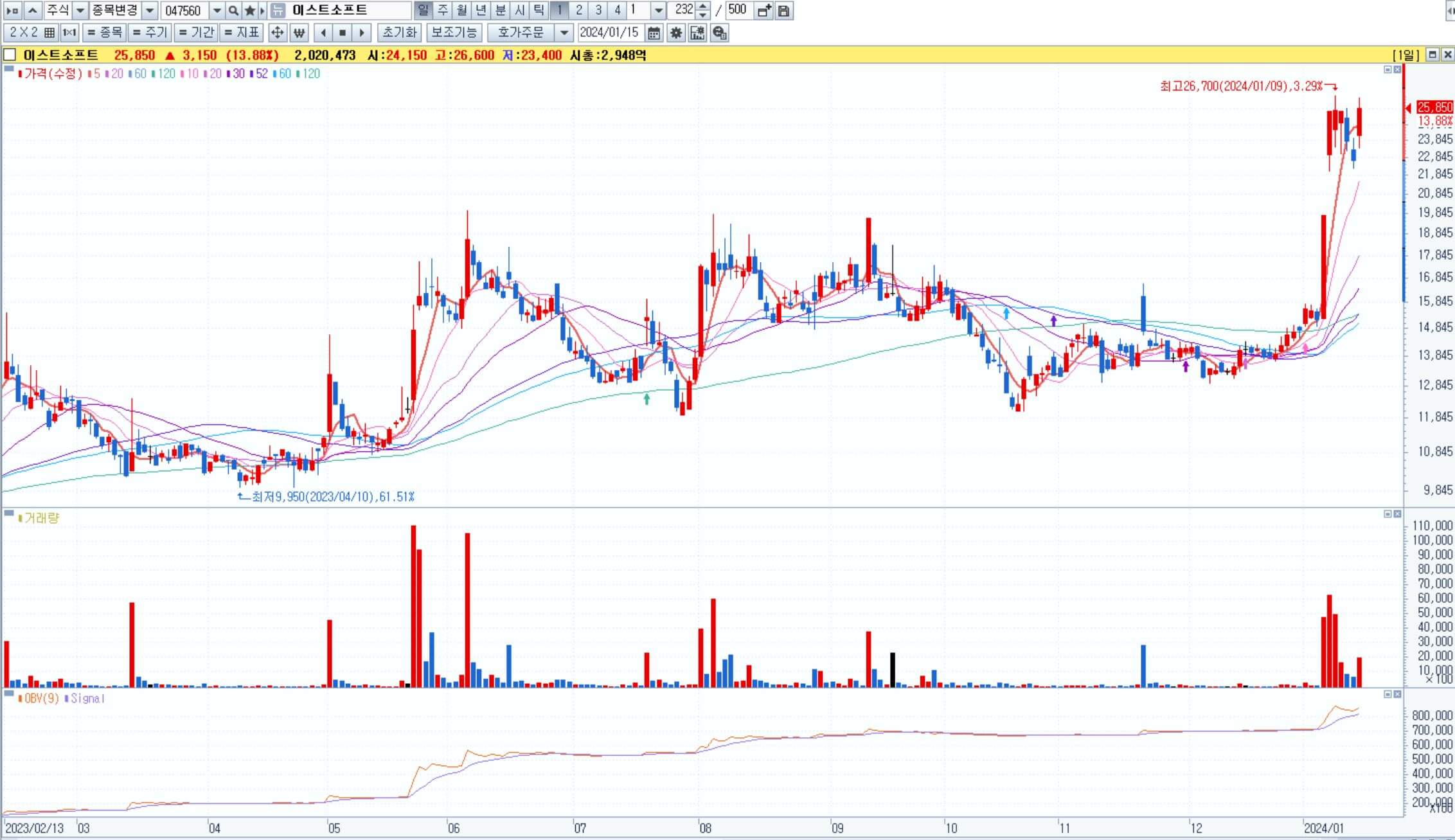Click the star favorites icon

tap(249, 10)
